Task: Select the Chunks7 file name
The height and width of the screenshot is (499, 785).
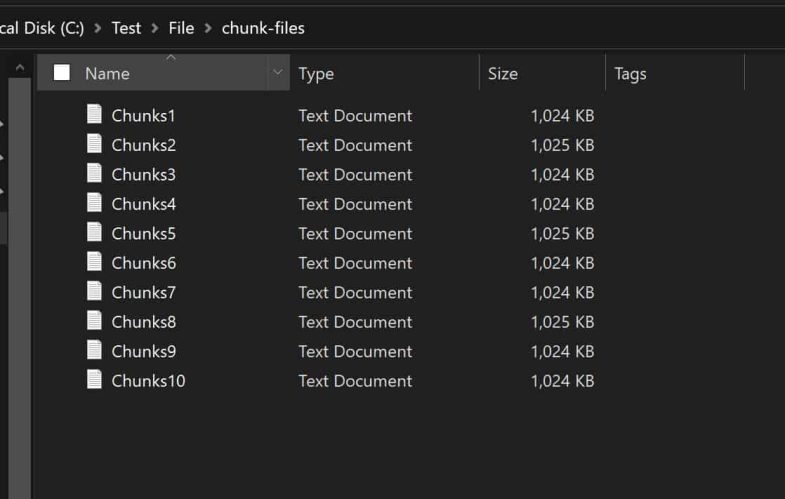Action: 144,292
